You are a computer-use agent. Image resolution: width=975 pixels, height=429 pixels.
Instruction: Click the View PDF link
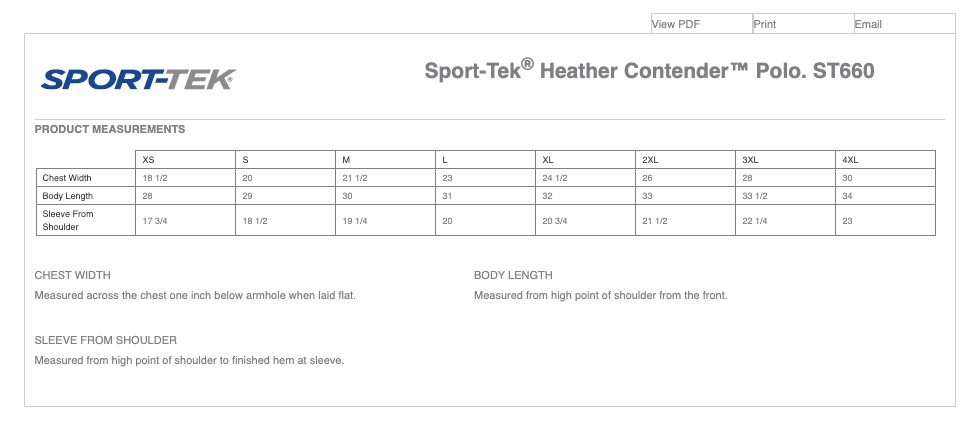pyautogui.click(x=675, y=24)
